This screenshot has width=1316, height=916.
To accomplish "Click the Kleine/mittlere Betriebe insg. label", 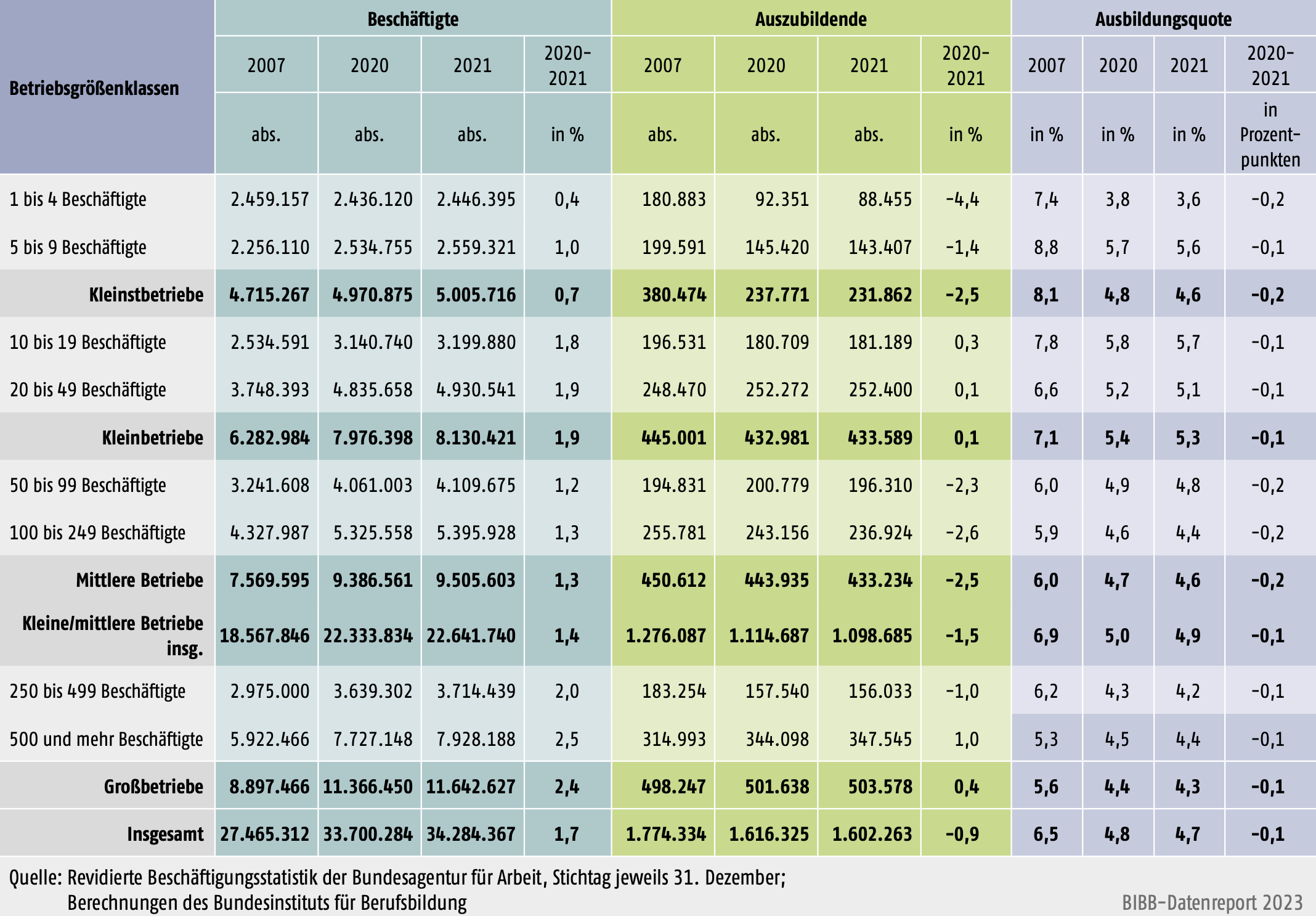I will (113, 636).
